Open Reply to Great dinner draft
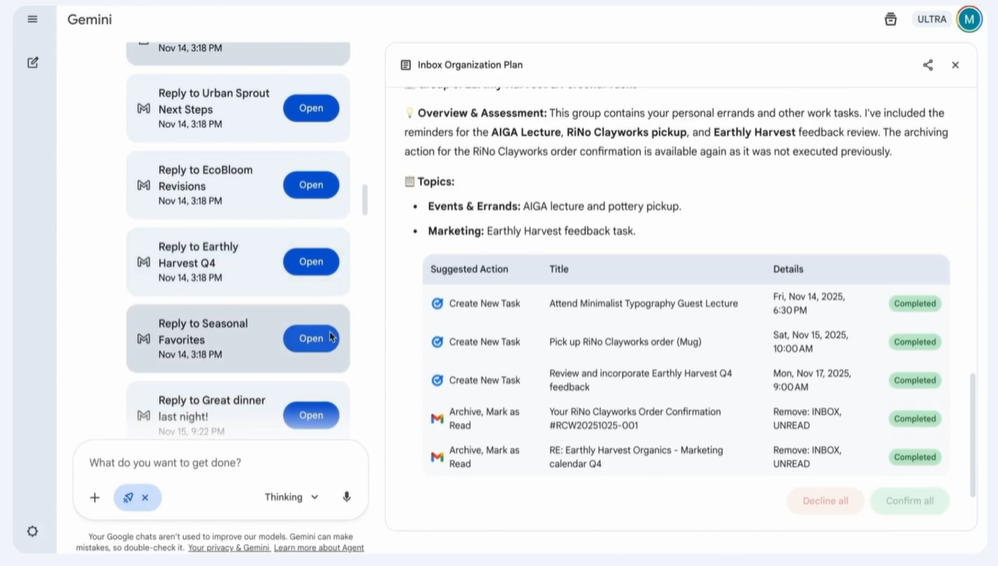 [310, 415]
